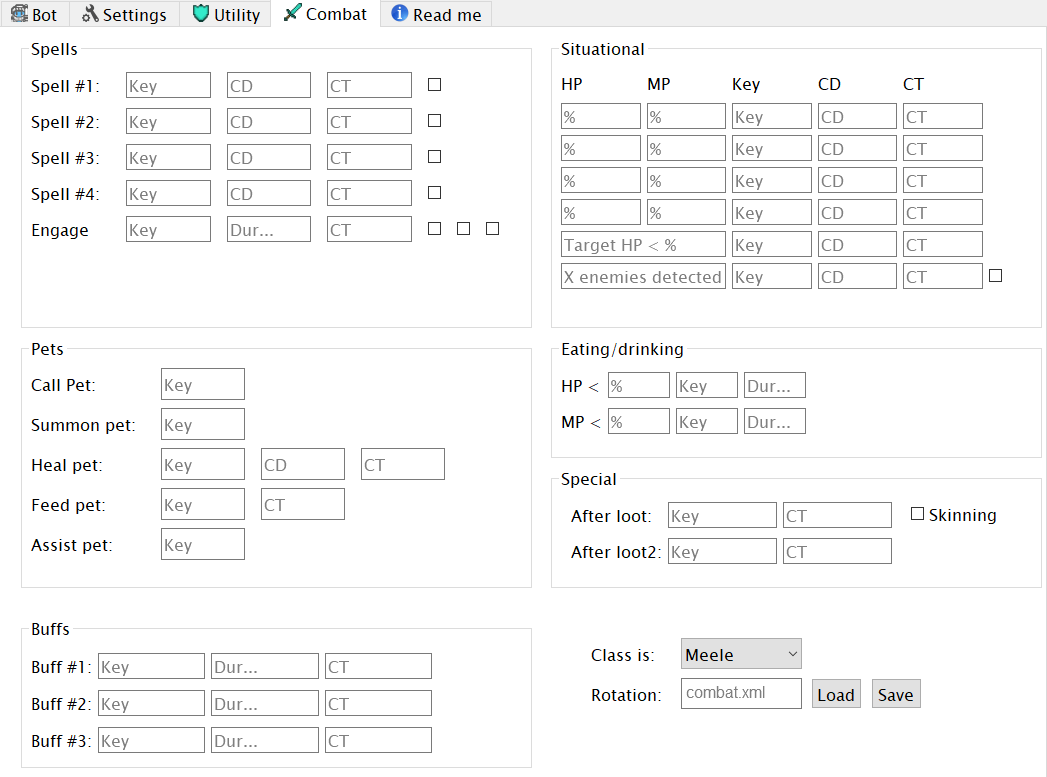
Task: Click the Heal pet CD field
Action: point(302,464)
